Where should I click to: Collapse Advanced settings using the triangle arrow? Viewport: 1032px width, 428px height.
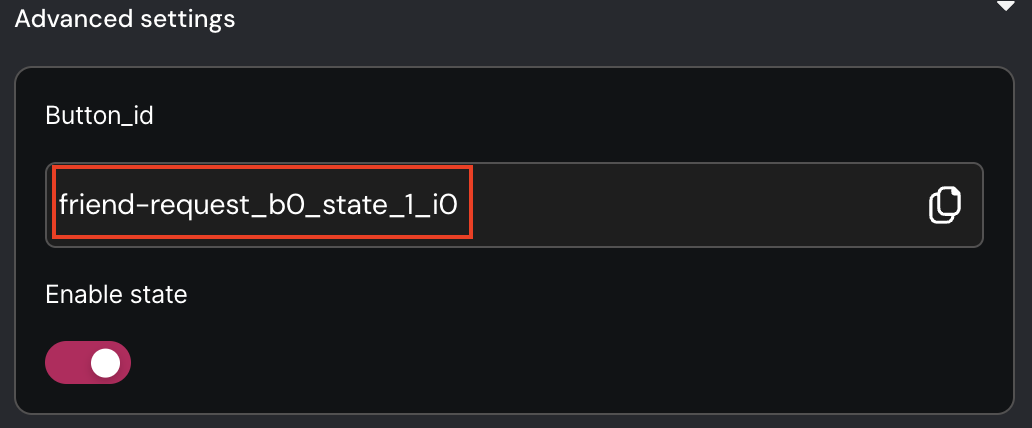(1006, 6)
